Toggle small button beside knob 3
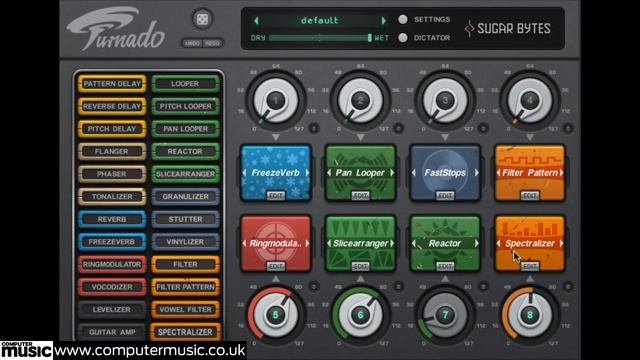640x360 pixels. click(x=483, y=128)
